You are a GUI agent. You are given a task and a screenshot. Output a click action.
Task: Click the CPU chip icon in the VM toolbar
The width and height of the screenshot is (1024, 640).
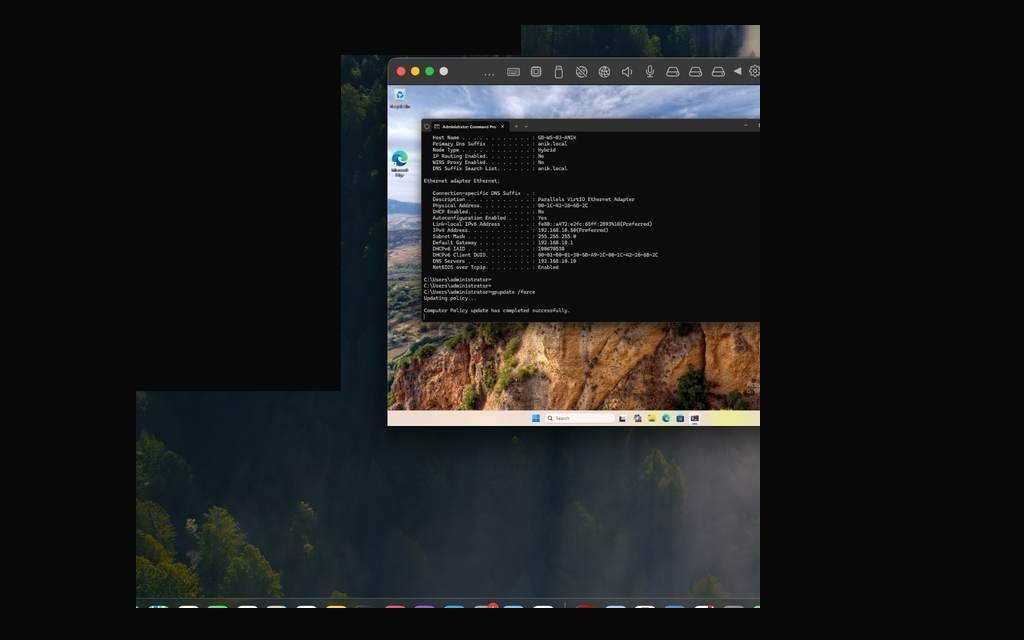click(536, 72)
